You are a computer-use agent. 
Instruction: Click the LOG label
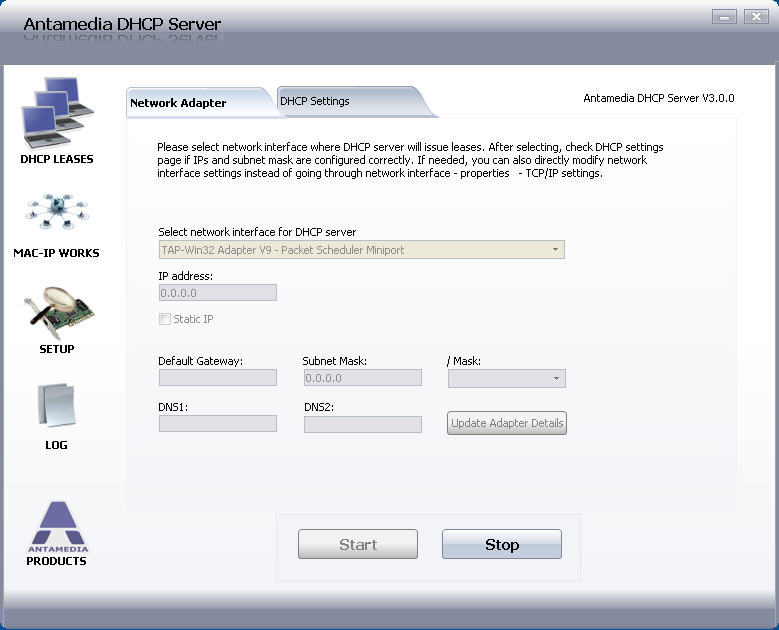point(56,445)
